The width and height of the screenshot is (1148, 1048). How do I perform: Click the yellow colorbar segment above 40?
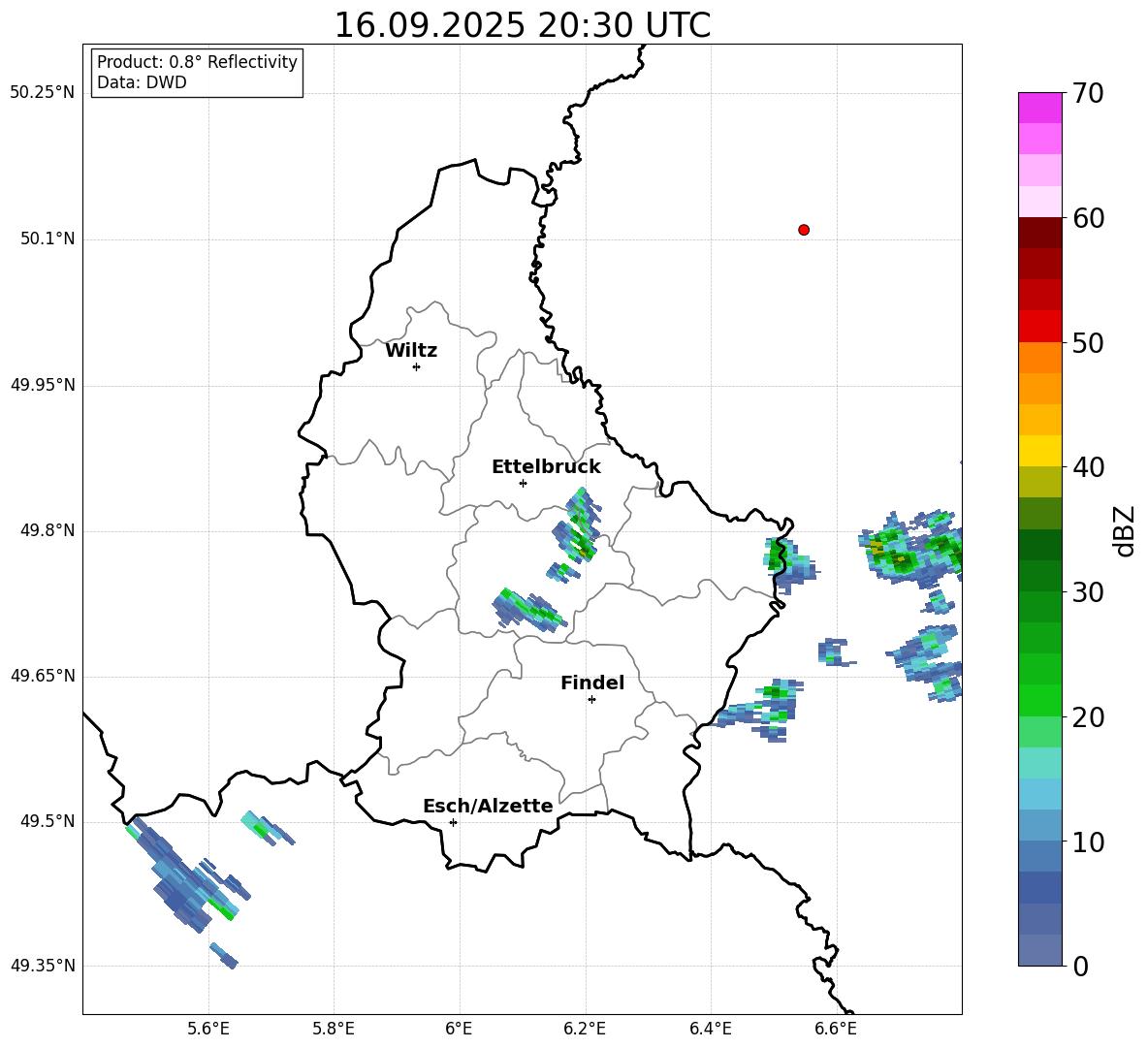pyautogui.click(x=1039, y=451)
